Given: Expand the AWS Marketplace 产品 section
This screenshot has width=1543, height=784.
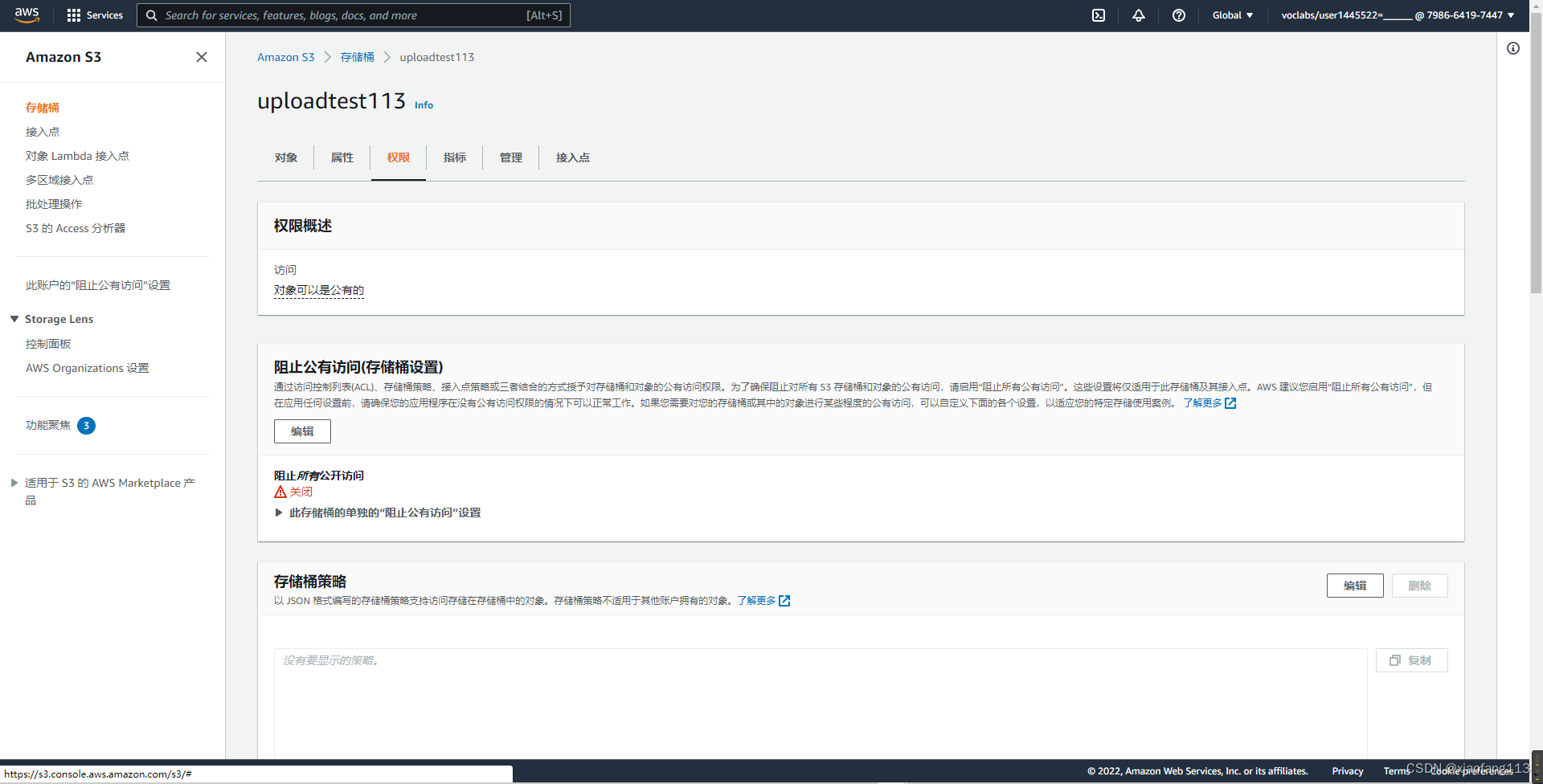Looking at the screenshot, I should coord(14,483).
